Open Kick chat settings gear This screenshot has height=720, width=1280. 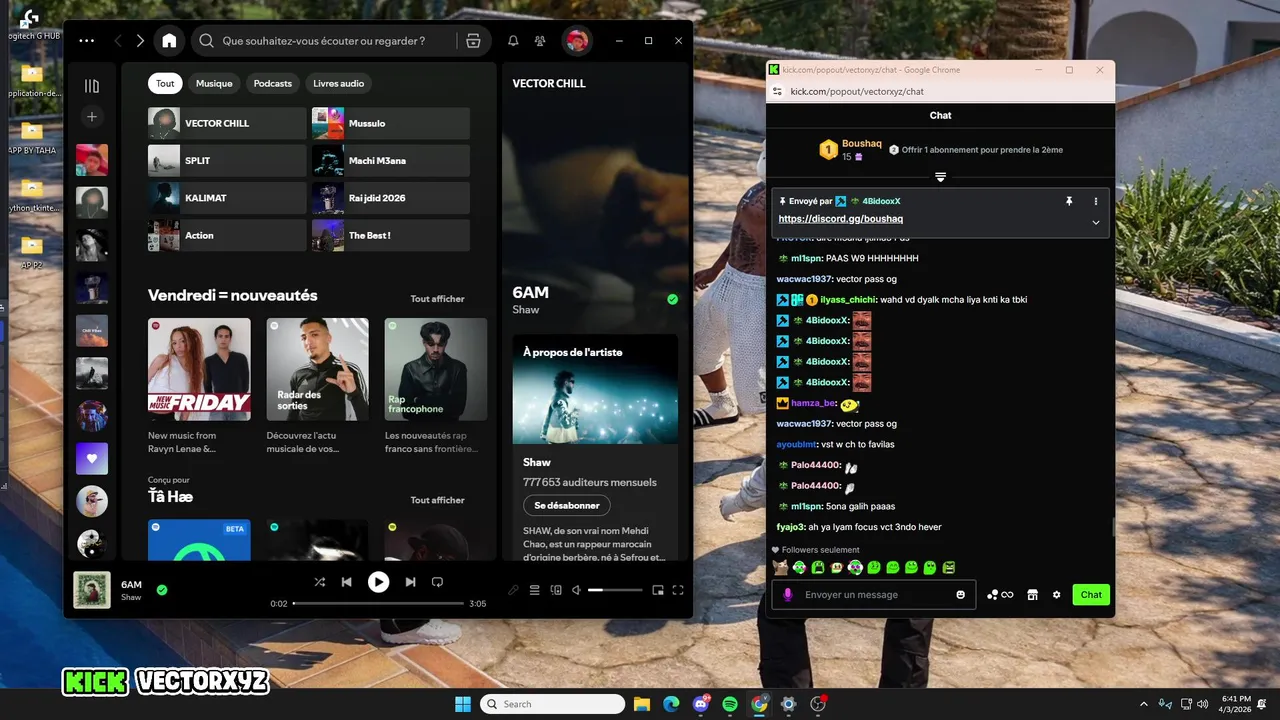(1056, 594)
